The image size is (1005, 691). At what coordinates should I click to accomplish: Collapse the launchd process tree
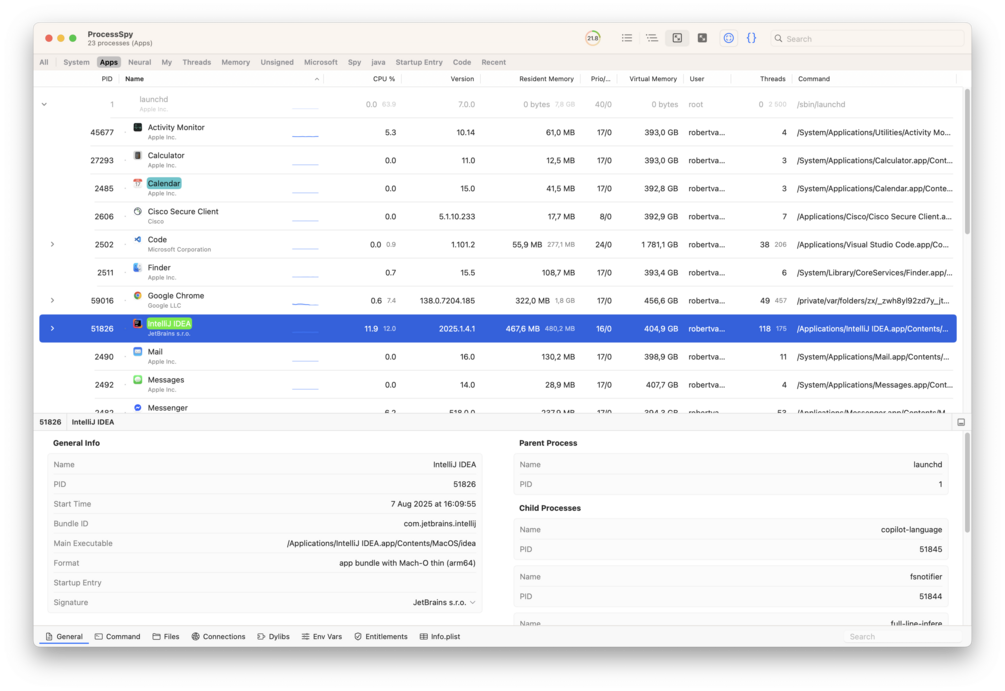coord(44,104)
